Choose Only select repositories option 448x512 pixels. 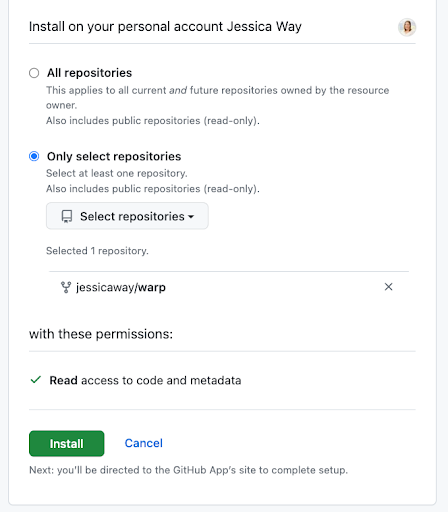pos(34,156)
